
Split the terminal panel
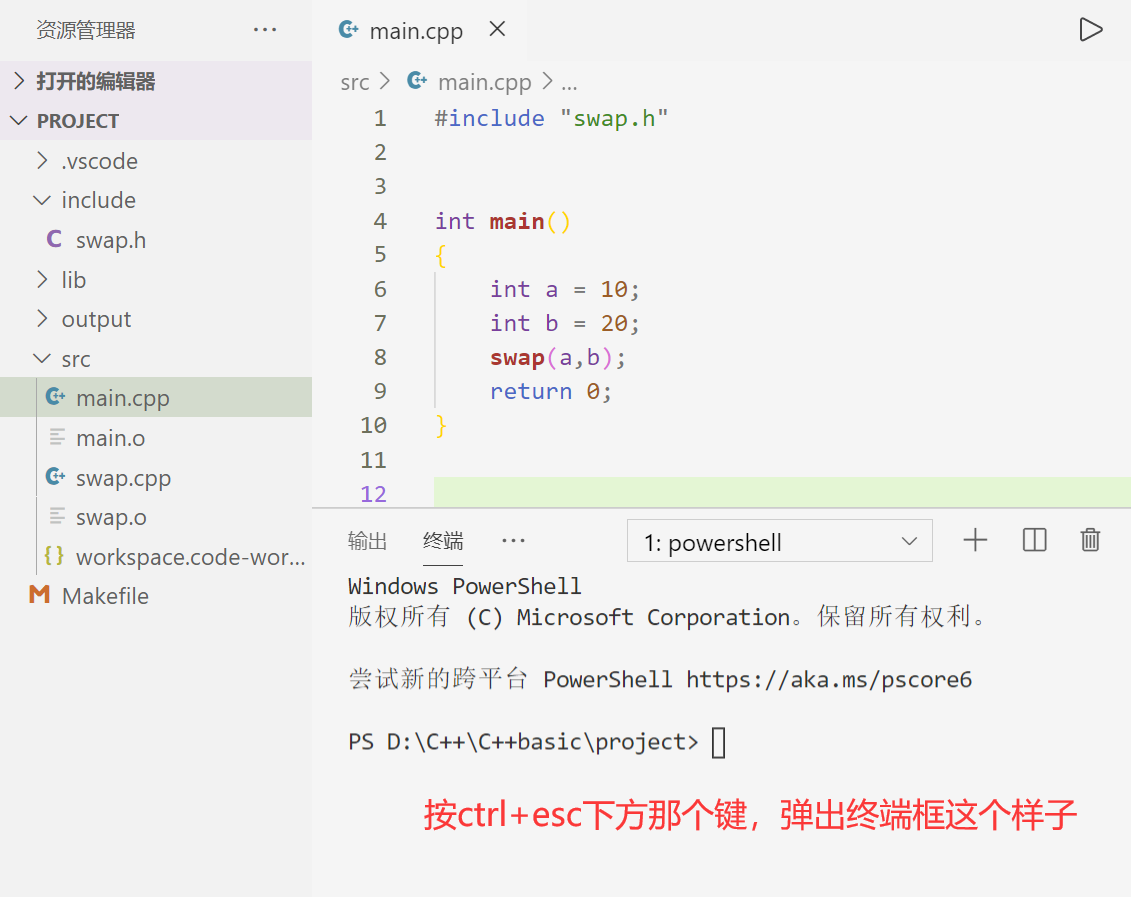pyautogui.click(x=1034, y=540)
